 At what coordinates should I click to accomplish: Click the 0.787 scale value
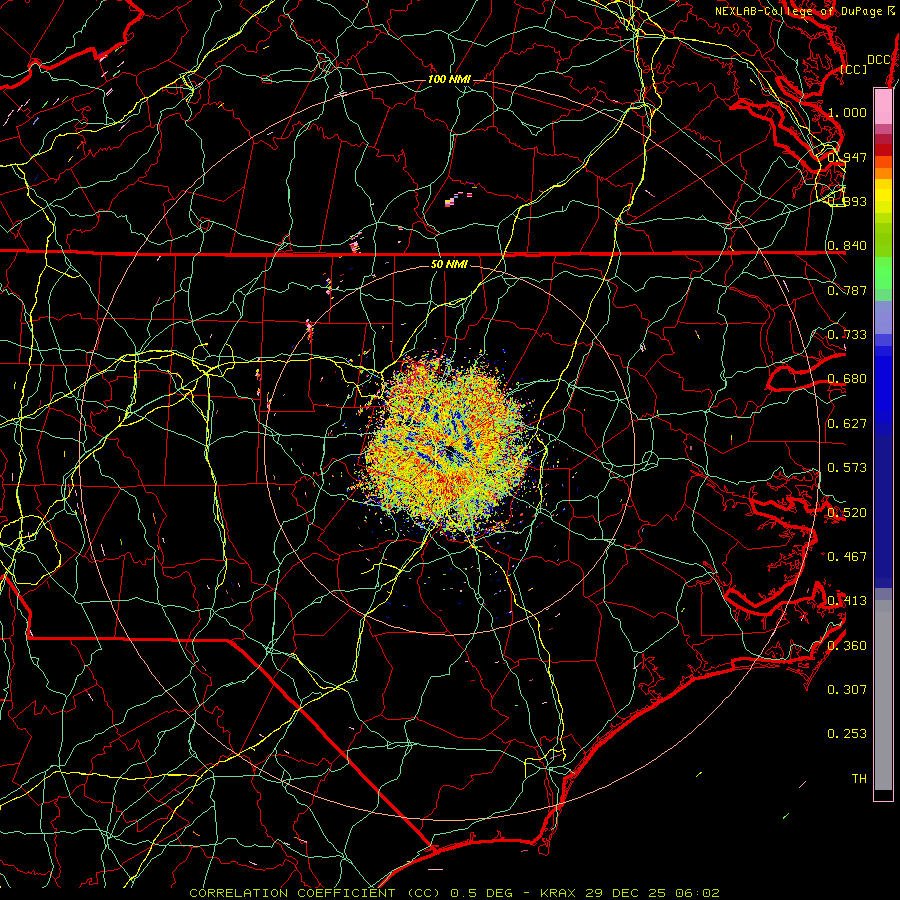847,290
